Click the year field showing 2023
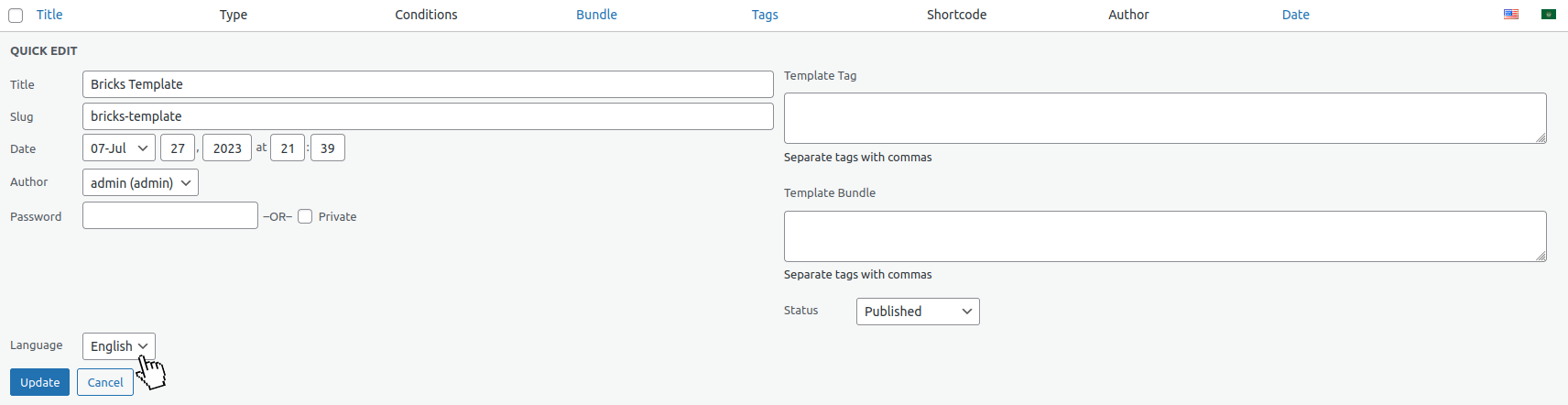The width and height of the screenshot is (1568, 405). (227, 148)
